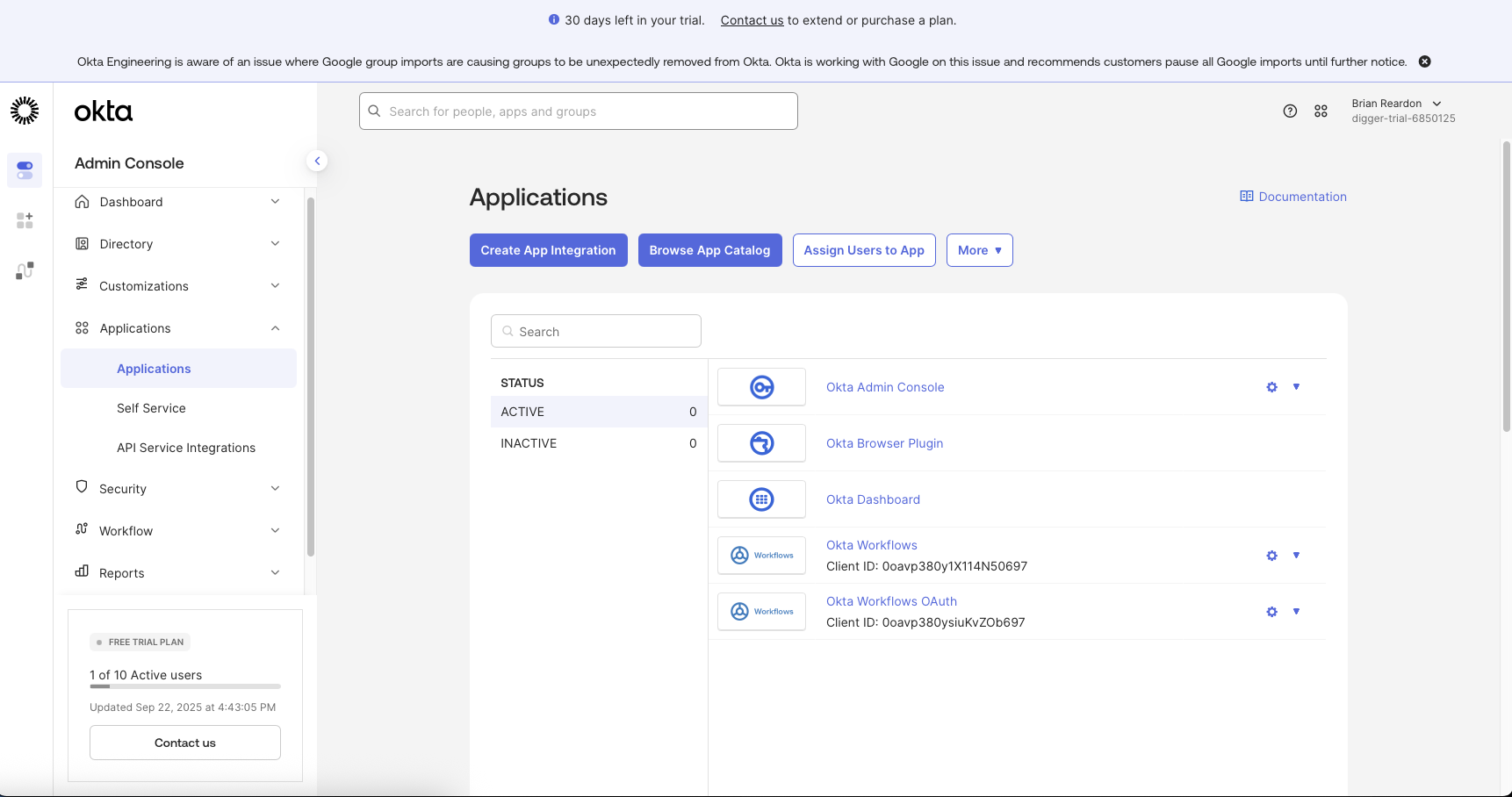Image resolution: width=1512 pixels, height=797 pixels.
Task: Expand the Security section in the sidebar
Action: [123, 488]
